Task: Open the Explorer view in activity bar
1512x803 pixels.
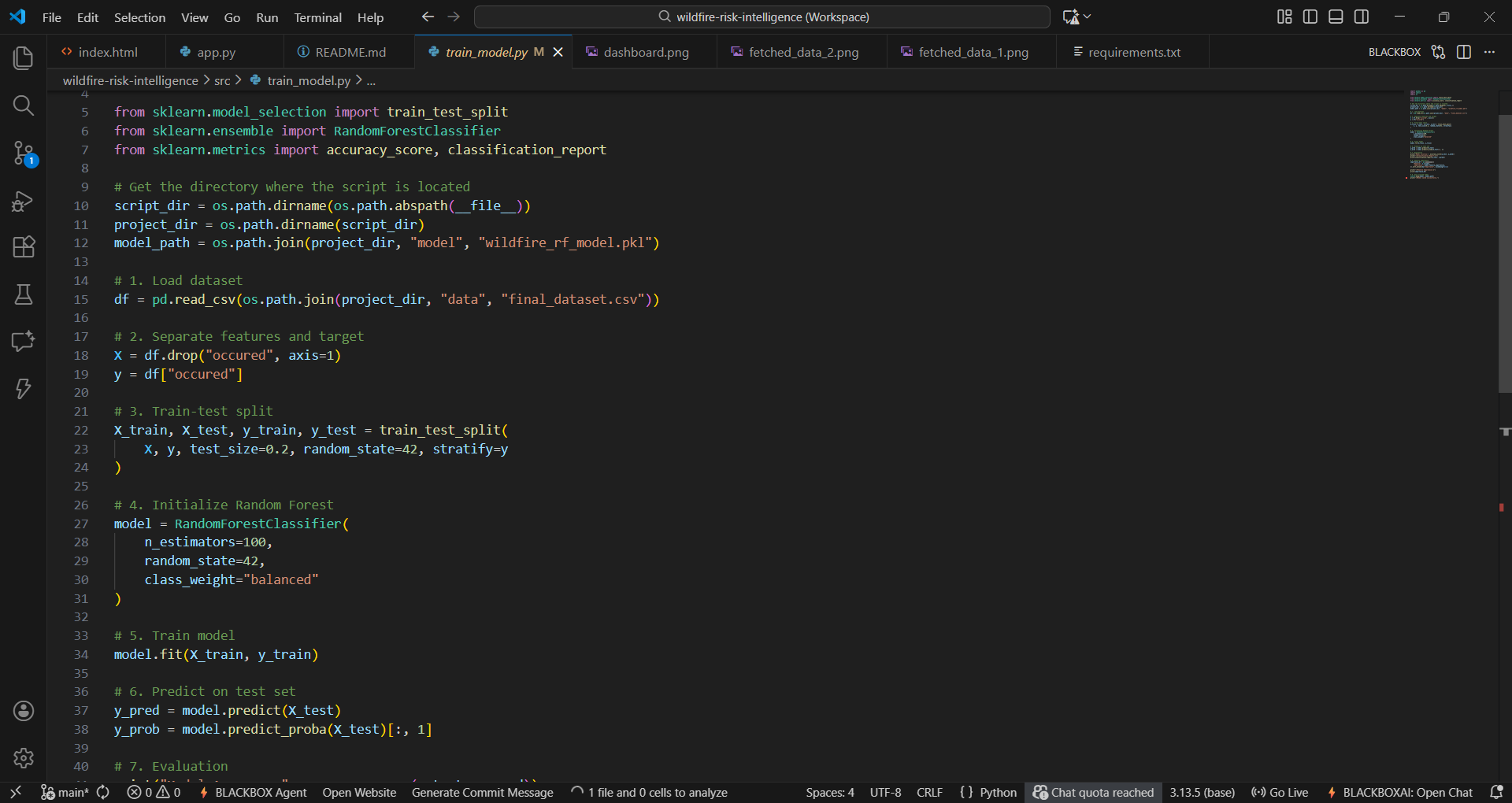Action: [x=24, y=57]
